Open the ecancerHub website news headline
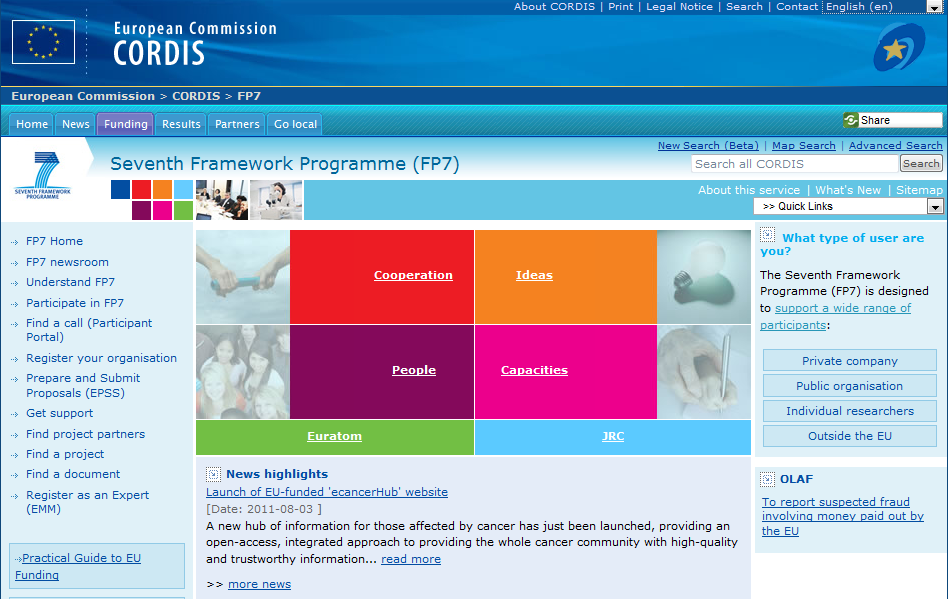Screen dimensions: 948x599 pyautogui.click(x=327, y=492)
